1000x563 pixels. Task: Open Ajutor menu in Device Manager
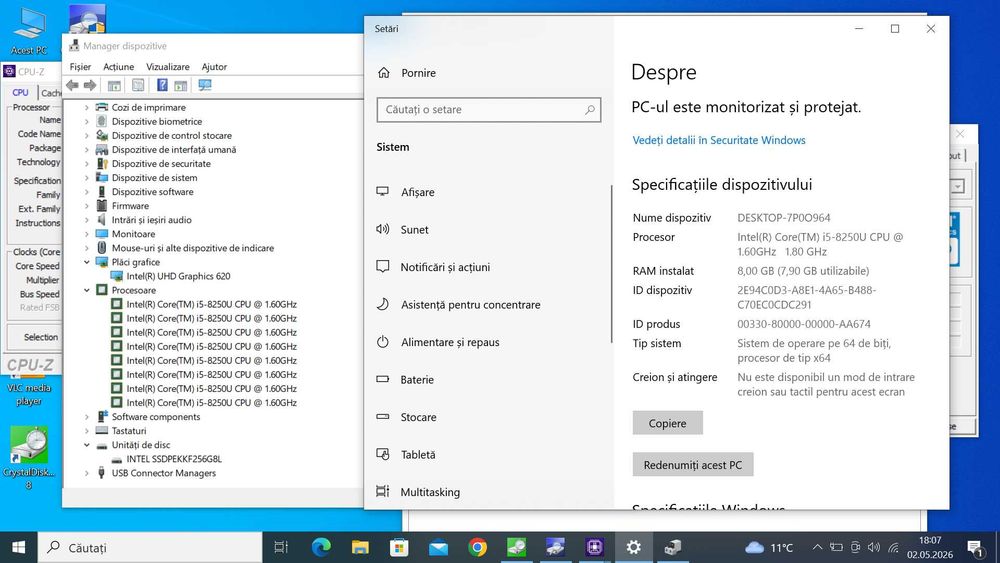tap(214, 66)
